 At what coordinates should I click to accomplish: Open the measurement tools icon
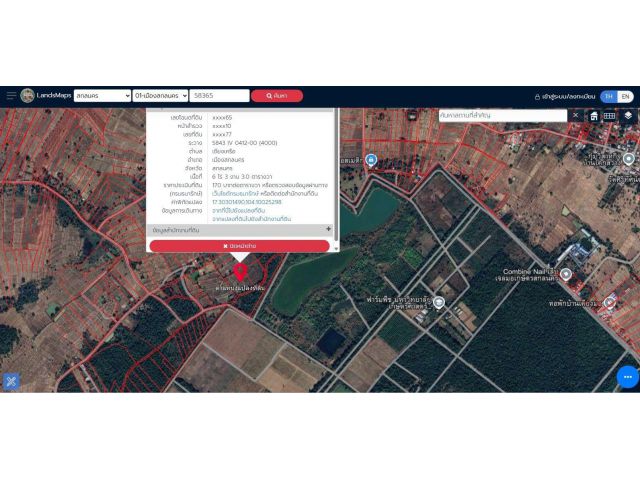coord(11,381)
